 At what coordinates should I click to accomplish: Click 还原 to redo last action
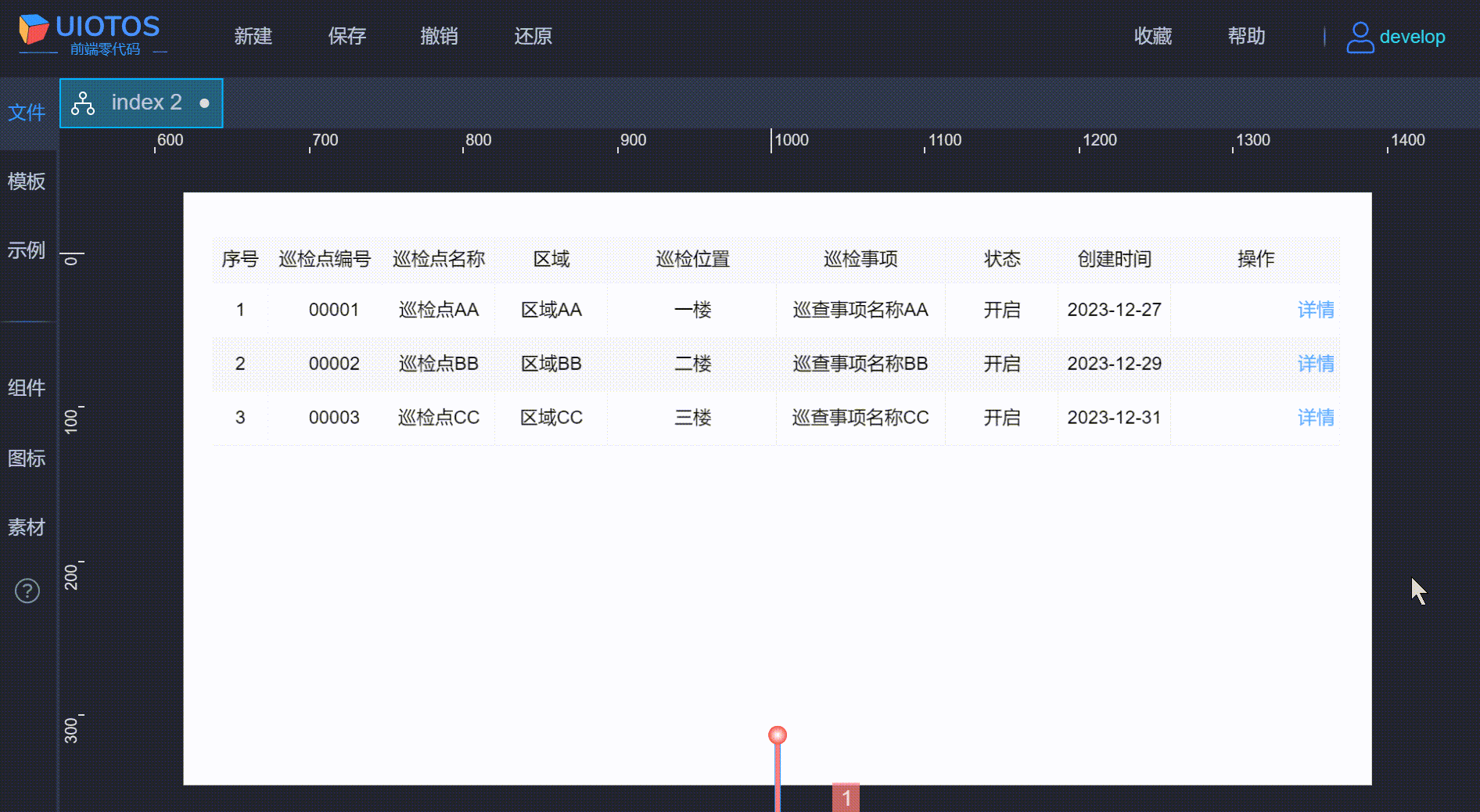(x=533, y=36)
